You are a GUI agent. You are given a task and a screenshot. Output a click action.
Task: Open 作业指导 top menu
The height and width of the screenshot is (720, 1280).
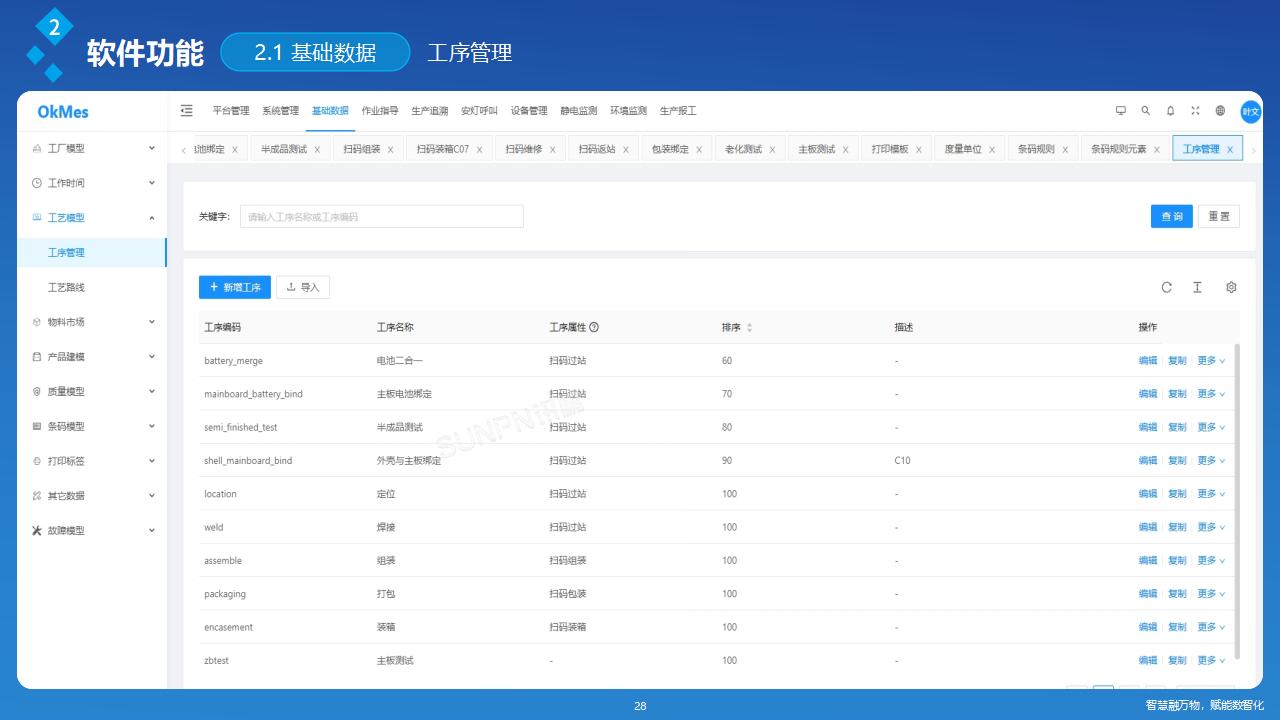click(380, 111)
